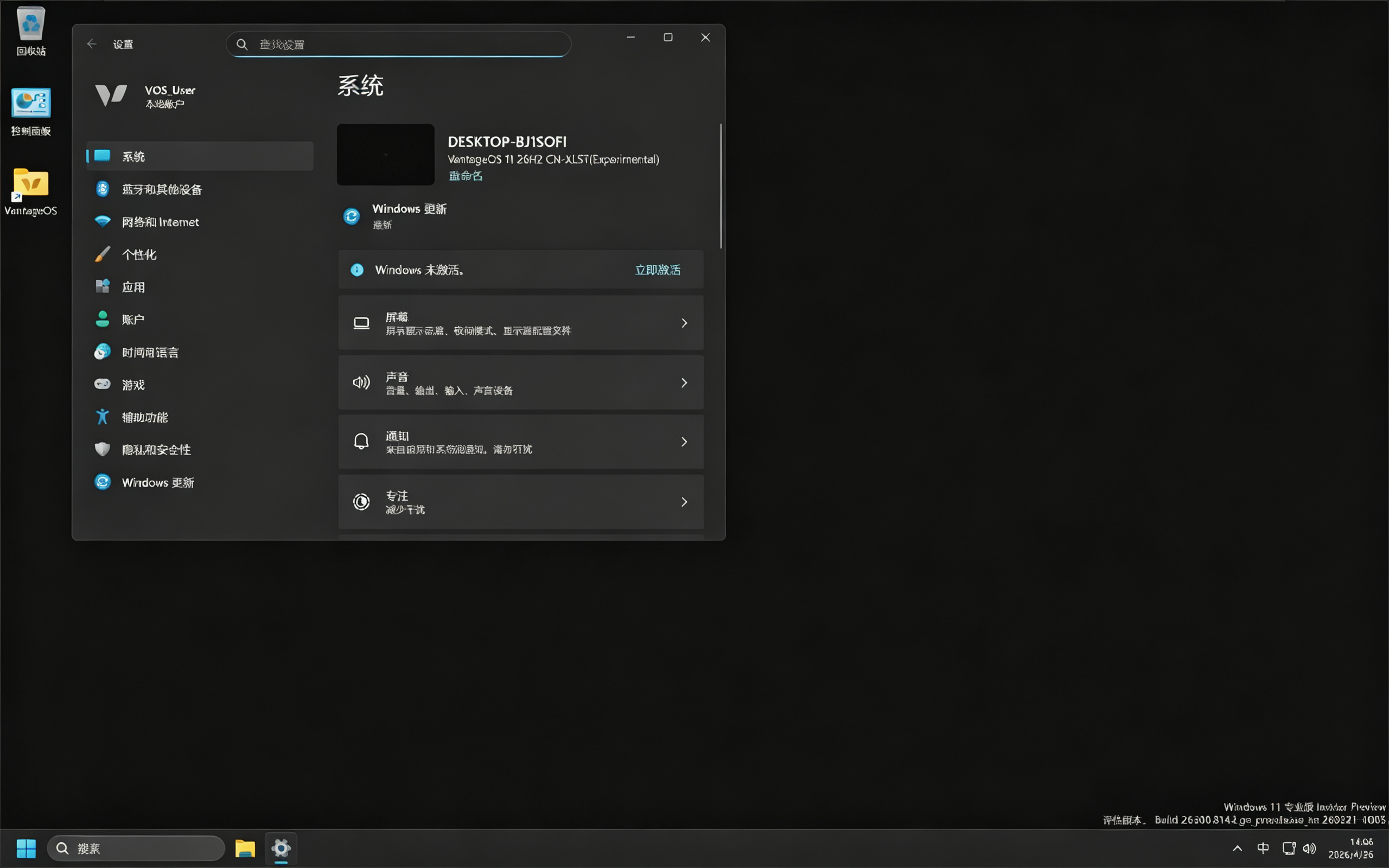Open File Explorer from the taskbar
Image resolution: width=1389 pixels, height=868 pixels.
[x=245, y=848]
